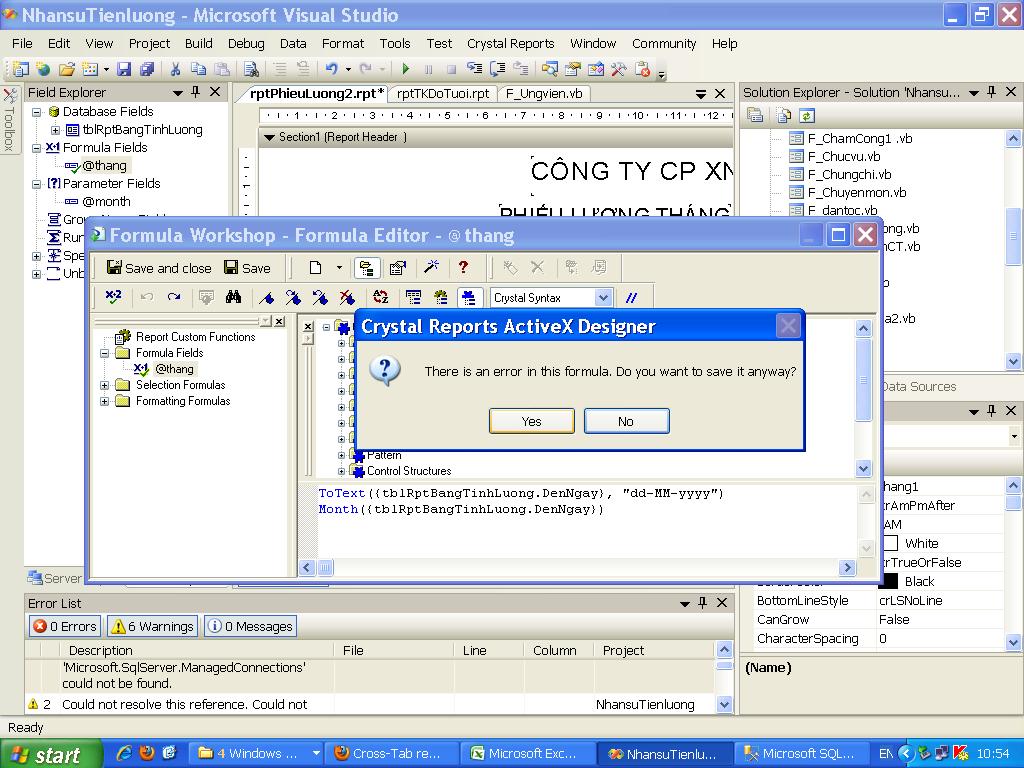Click Save and close in Formula Workshop
This screenshot has width=1024, height=768.
click(159, 268)
